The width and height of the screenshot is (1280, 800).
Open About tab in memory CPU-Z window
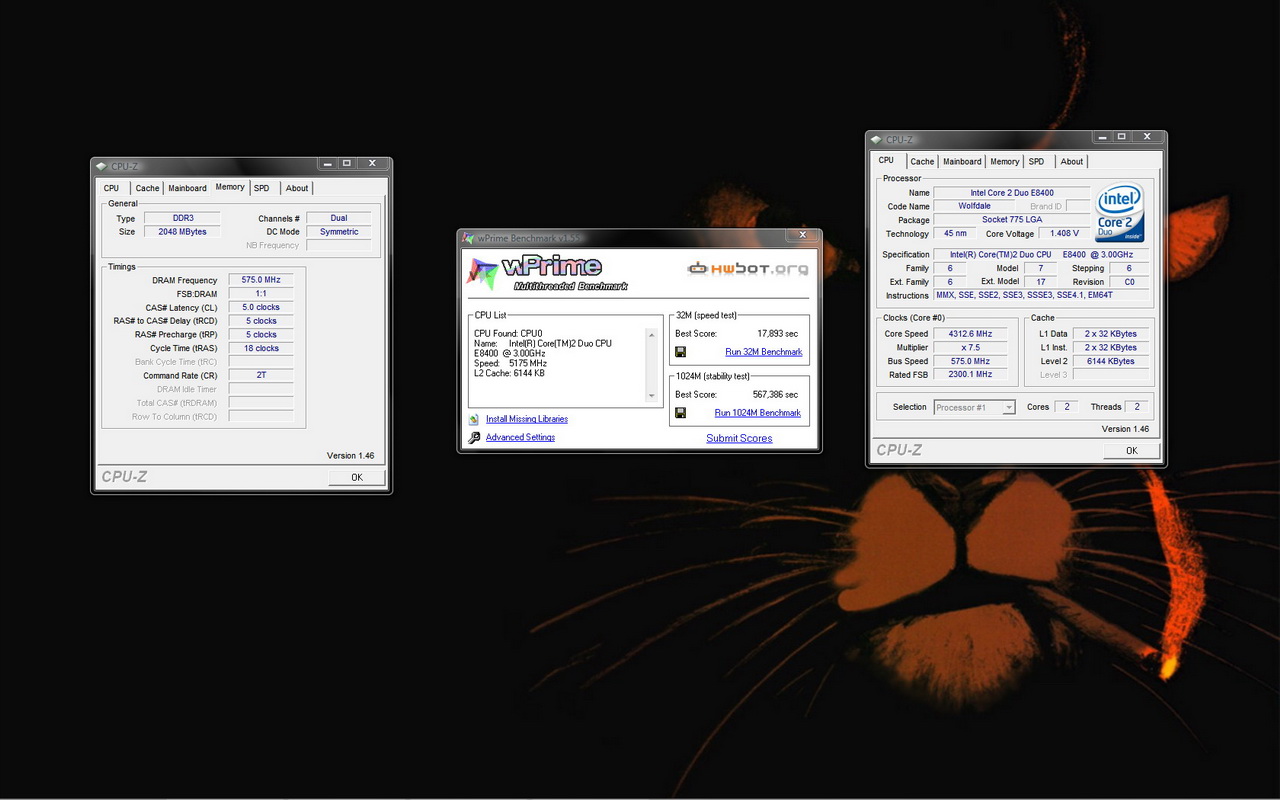click(297, 188)
